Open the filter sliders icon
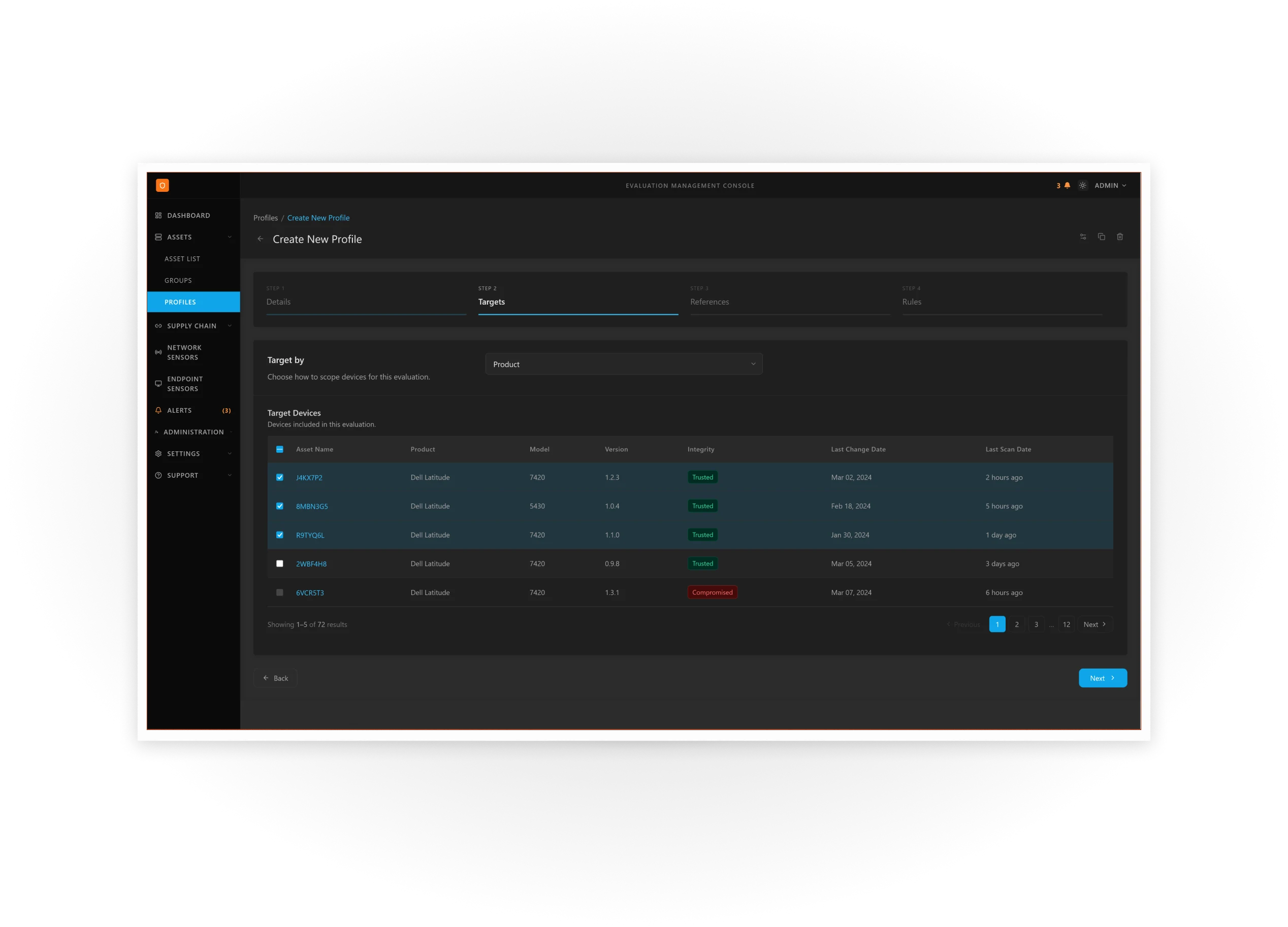 tap(1083, 237)
